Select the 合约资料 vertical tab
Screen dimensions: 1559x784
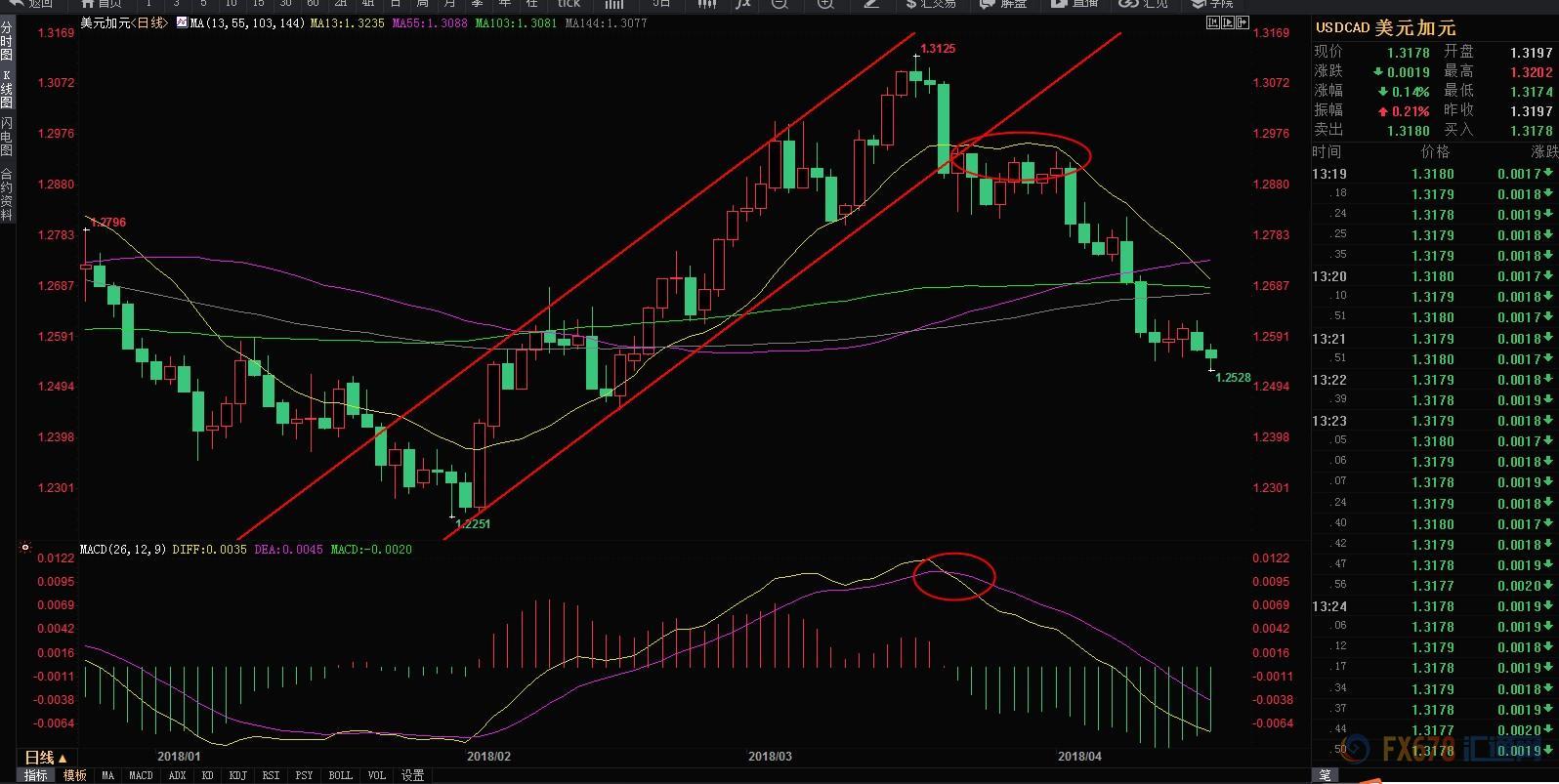pos(7,193)
